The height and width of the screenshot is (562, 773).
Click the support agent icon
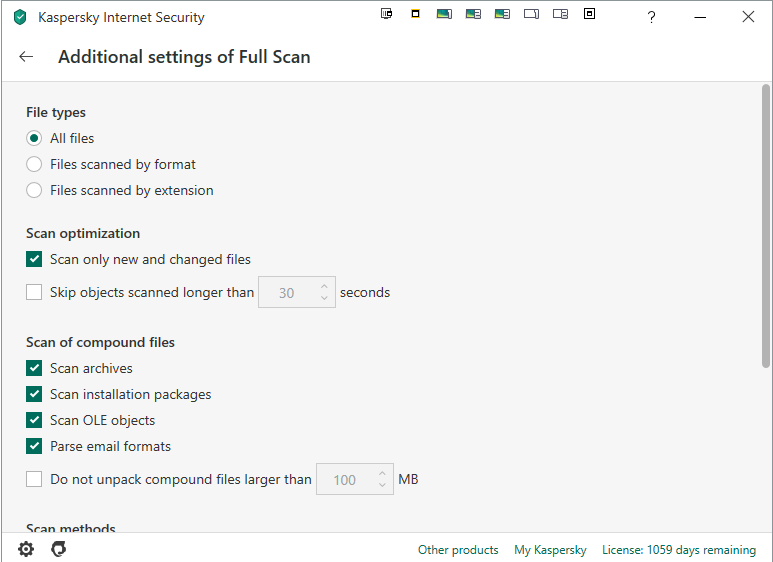(59, 549)
